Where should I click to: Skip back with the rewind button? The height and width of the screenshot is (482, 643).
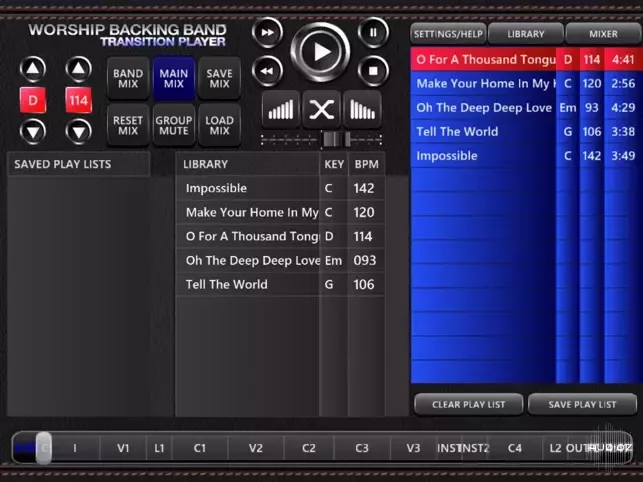267,71
